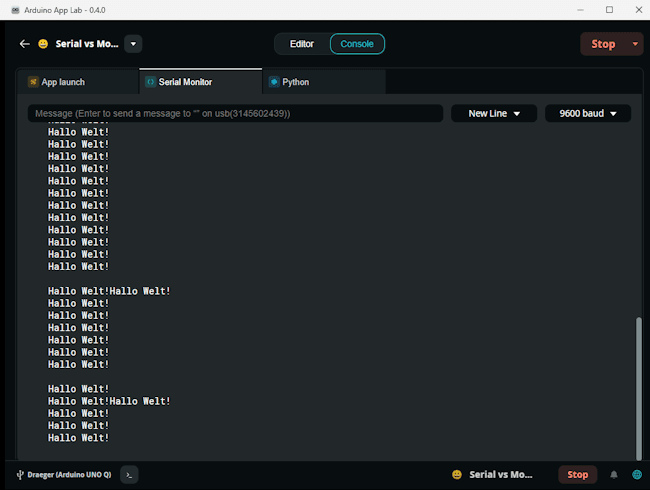Change the 9600 baud rate dropdown
Image resolution: width=650 pixels, height=490 pixels.
pos(587,114)
